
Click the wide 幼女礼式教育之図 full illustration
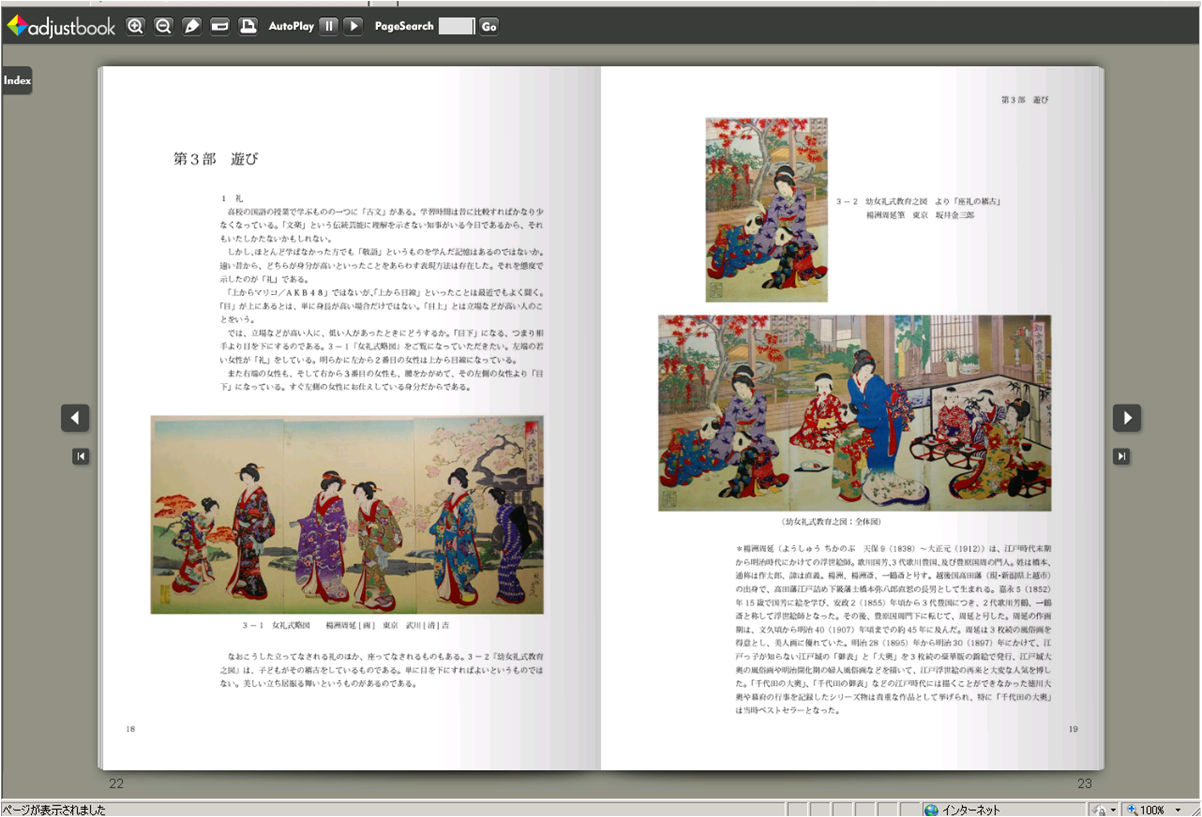pos(854,413)
